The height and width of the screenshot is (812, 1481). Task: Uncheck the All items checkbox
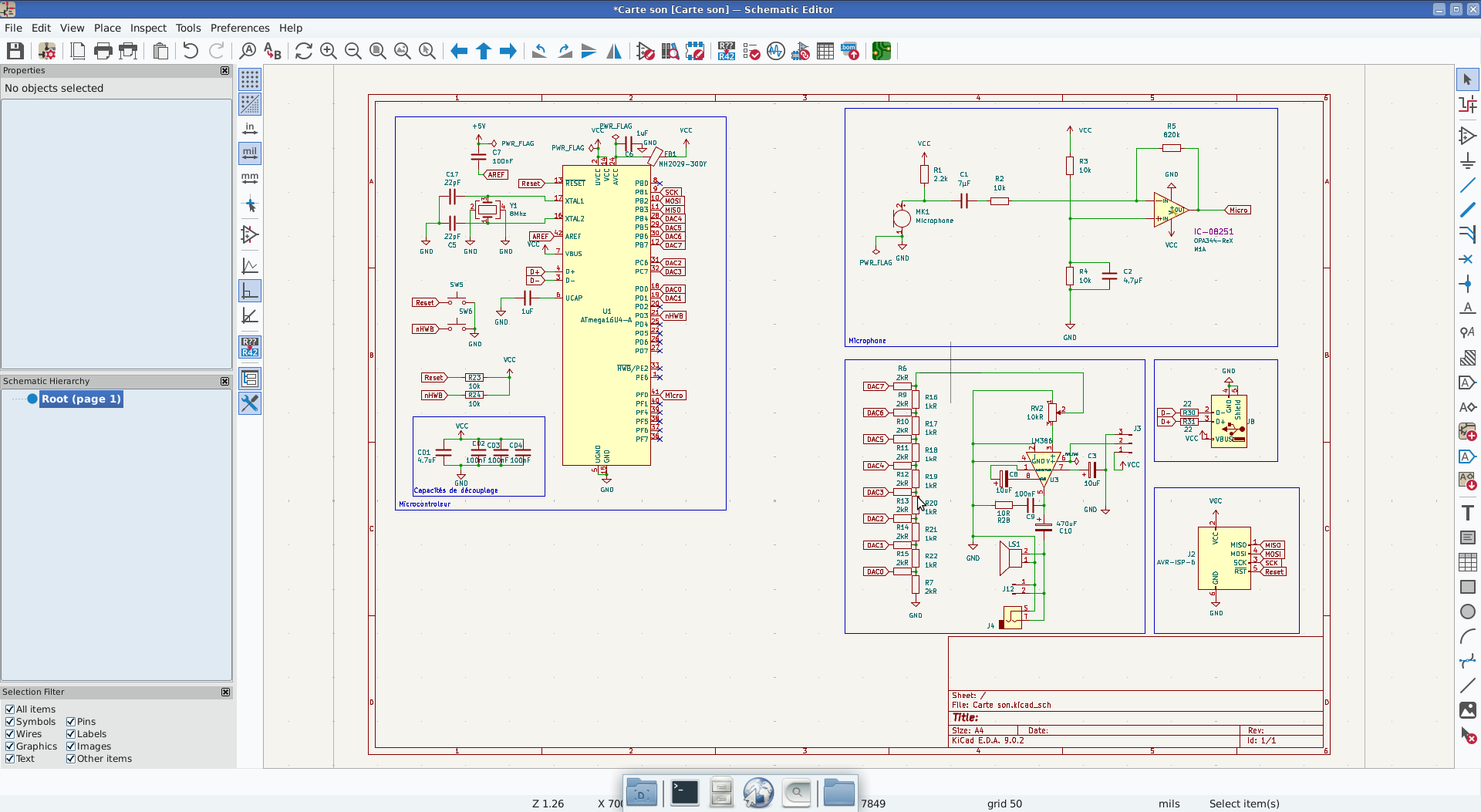point(10,709)
